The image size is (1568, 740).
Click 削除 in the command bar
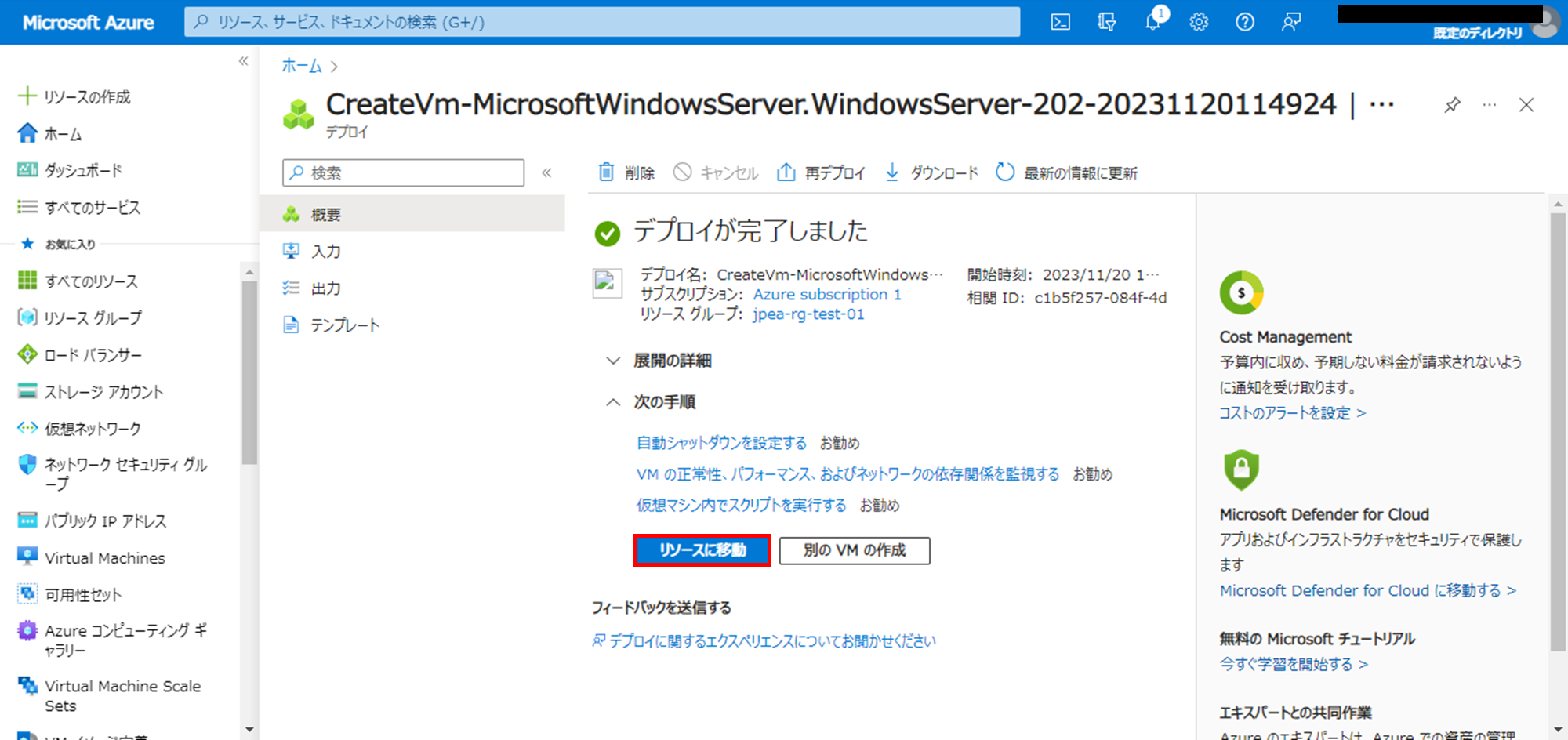(626, 172)
